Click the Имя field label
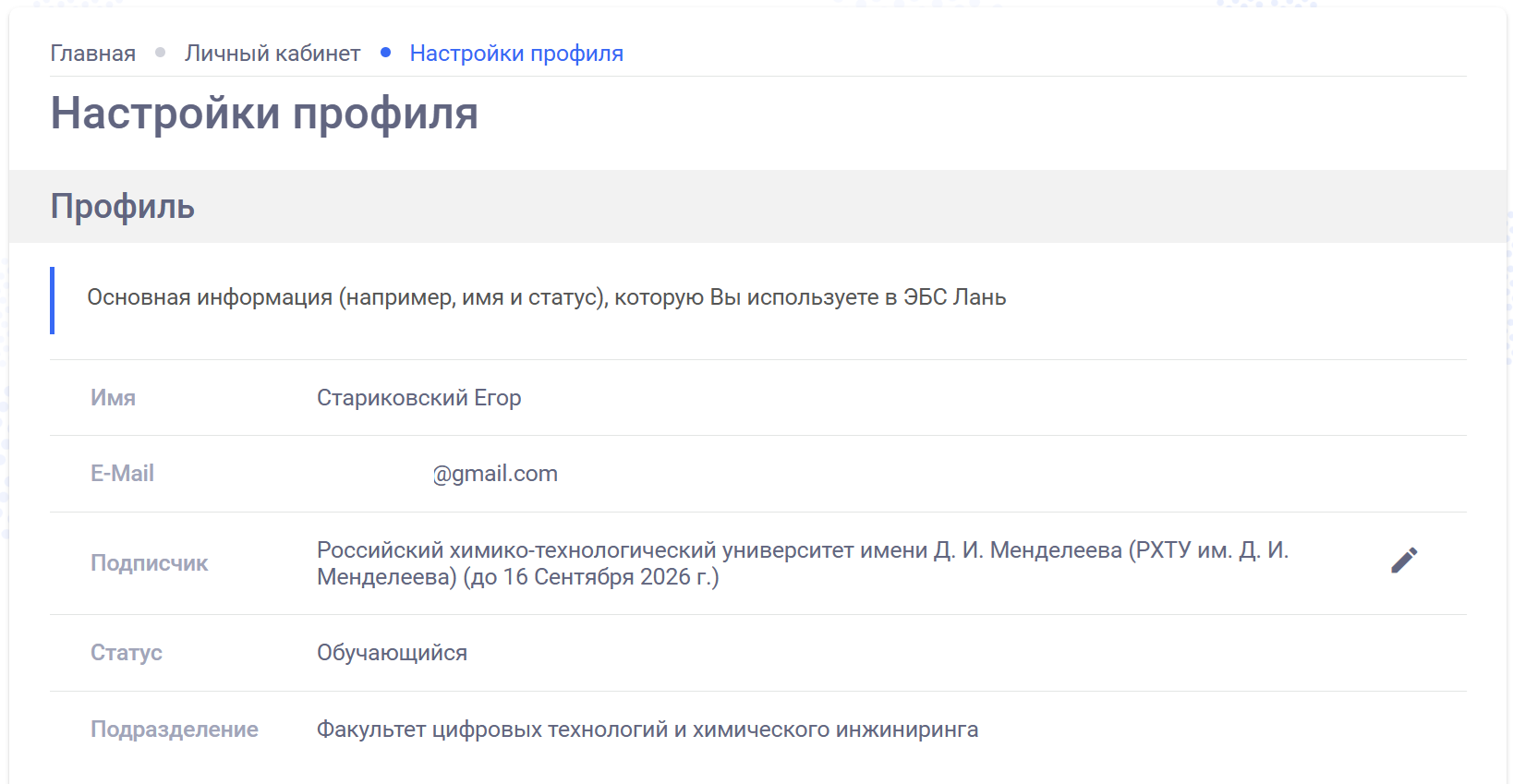 click(113, 398)
